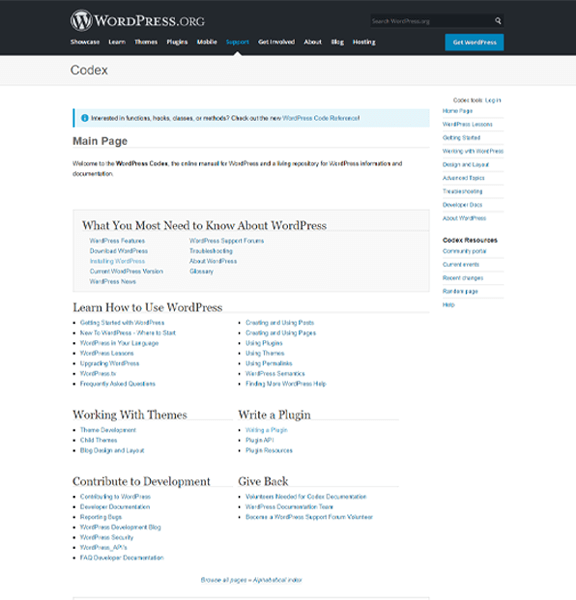The image size is (576, 600).
Task: Open Troubleshooting in the sidebar
Action: tap(462, 191)
